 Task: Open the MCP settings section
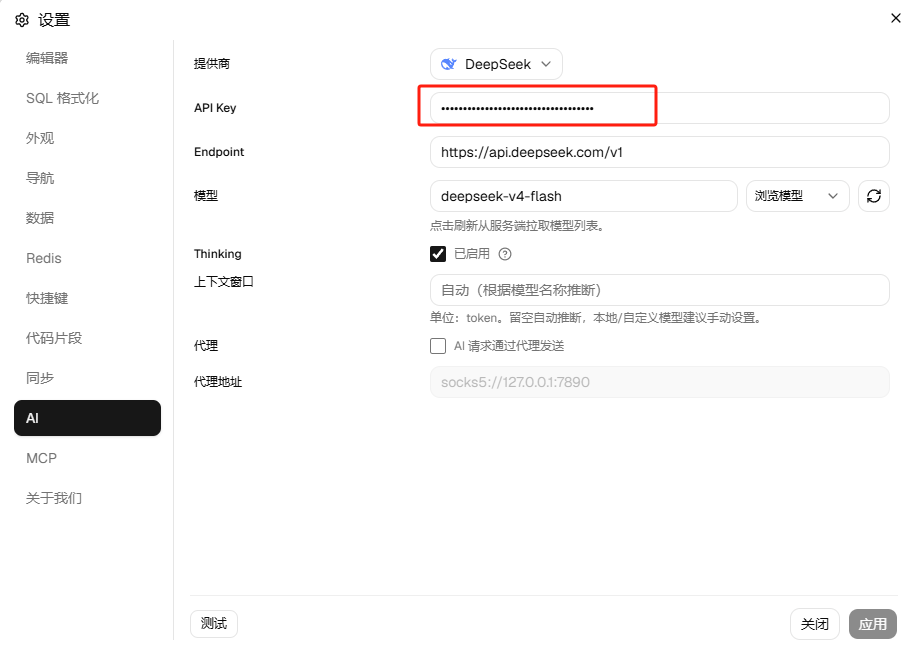87,458
